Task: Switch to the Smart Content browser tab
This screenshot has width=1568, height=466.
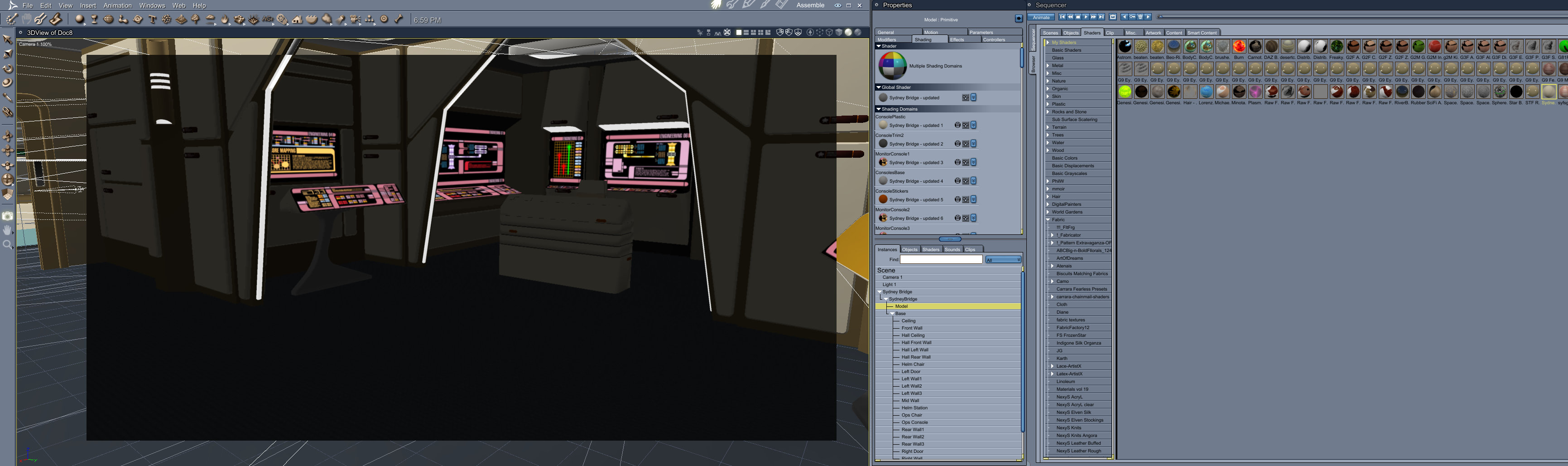Action: [x=1202, y=33]
